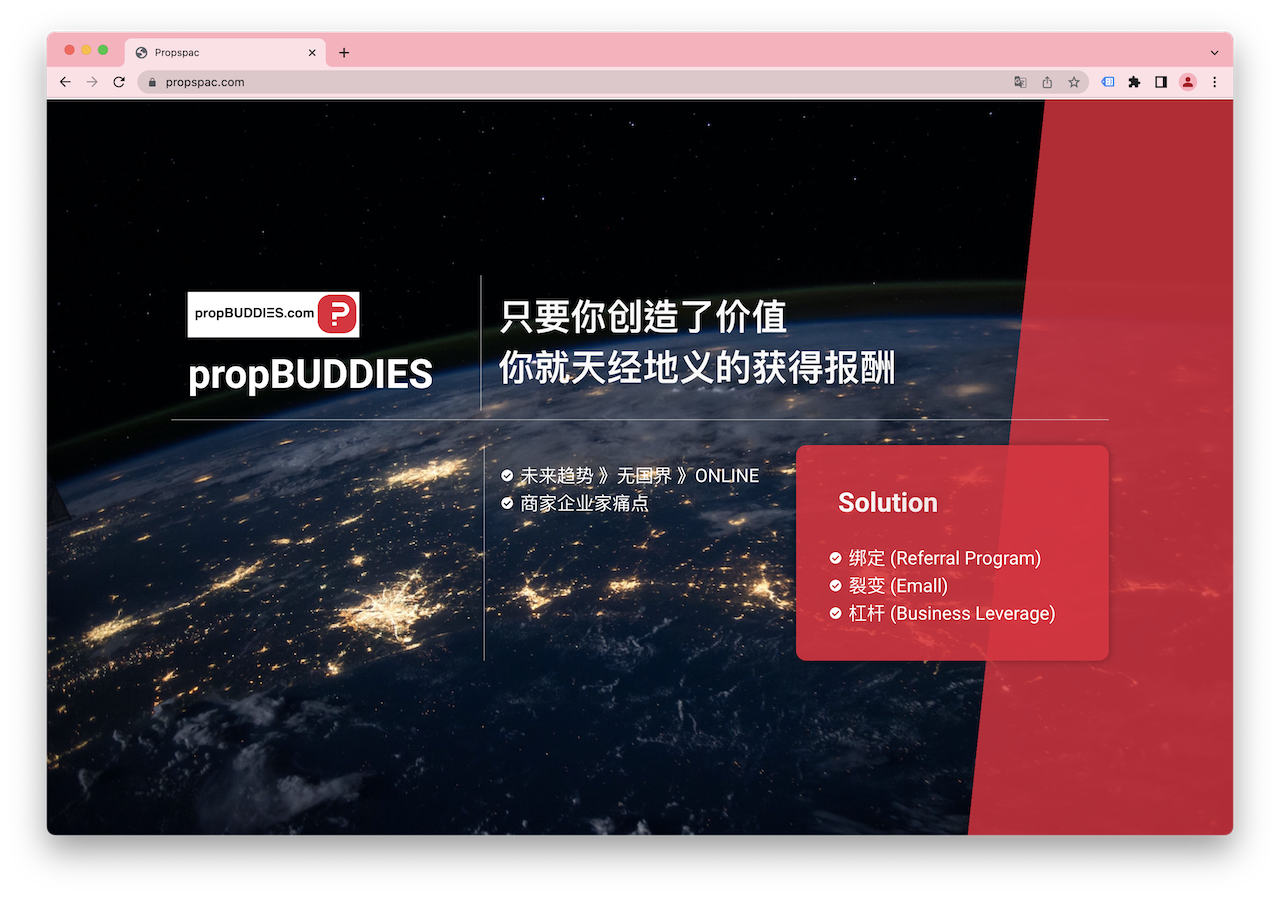Click 裂变 (Email) item
1280x897 pixels.
click(898, 586)
